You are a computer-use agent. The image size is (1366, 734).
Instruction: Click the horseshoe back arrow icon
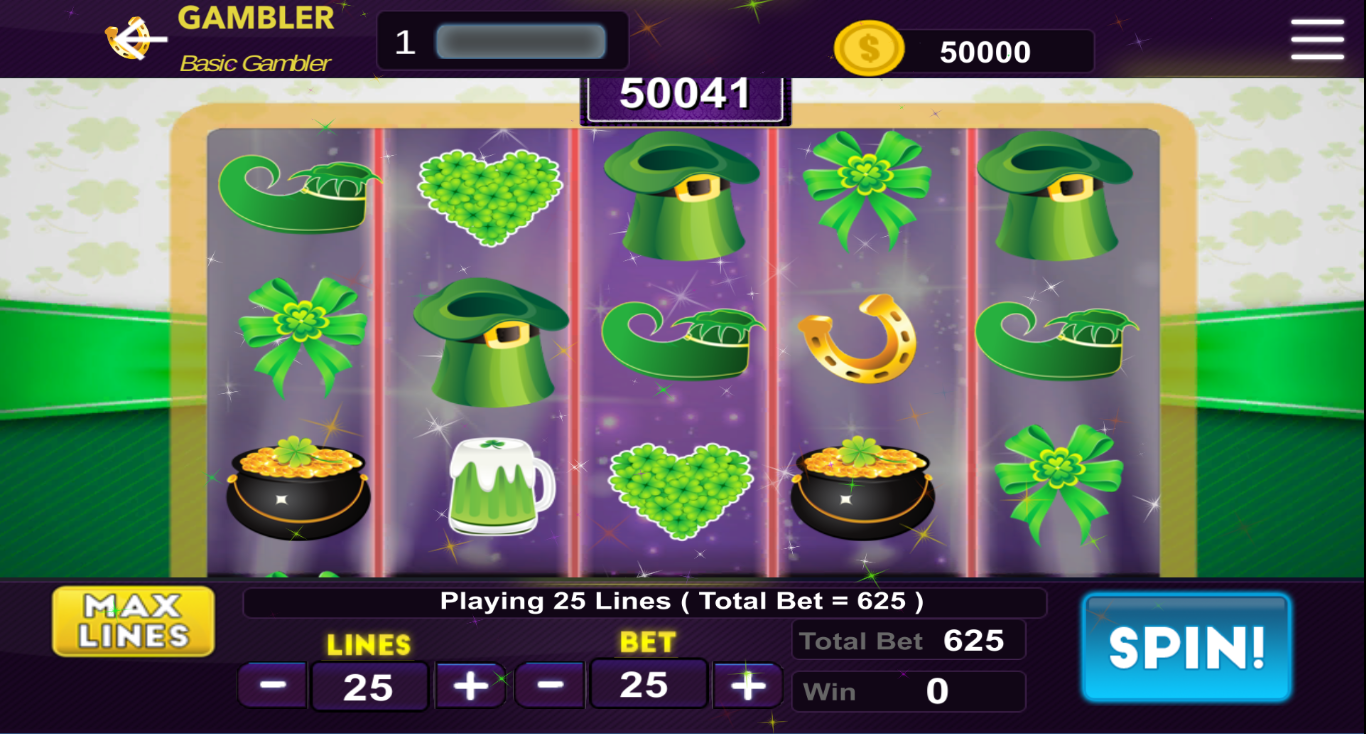pos(136,39)
